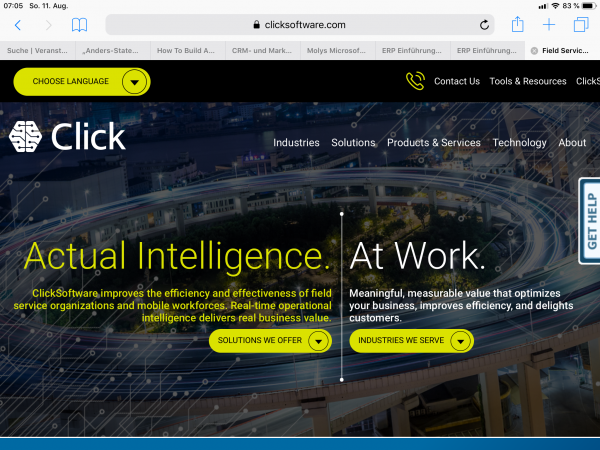Screen dimensions: 600x450
Task: Switch to Suche | Veranst... tab
Action: [37, 51]
